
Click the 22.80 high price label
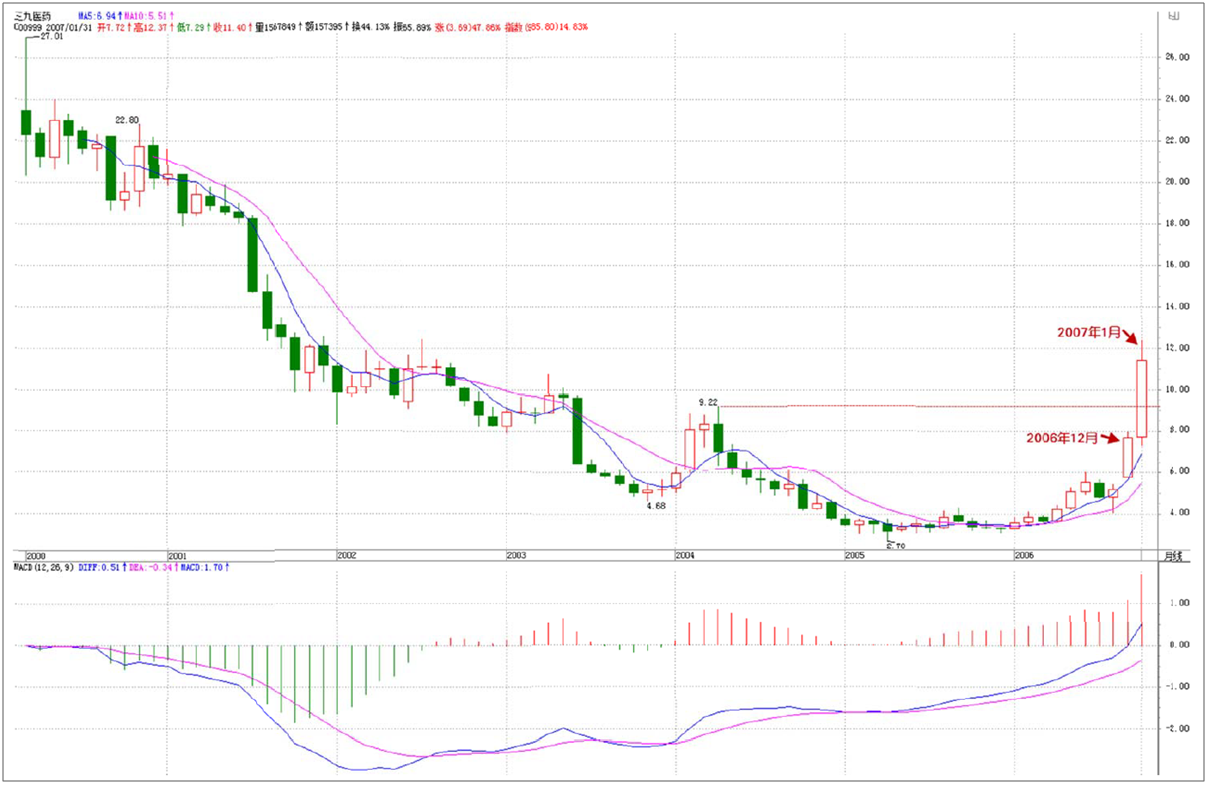tap(127, 120)
